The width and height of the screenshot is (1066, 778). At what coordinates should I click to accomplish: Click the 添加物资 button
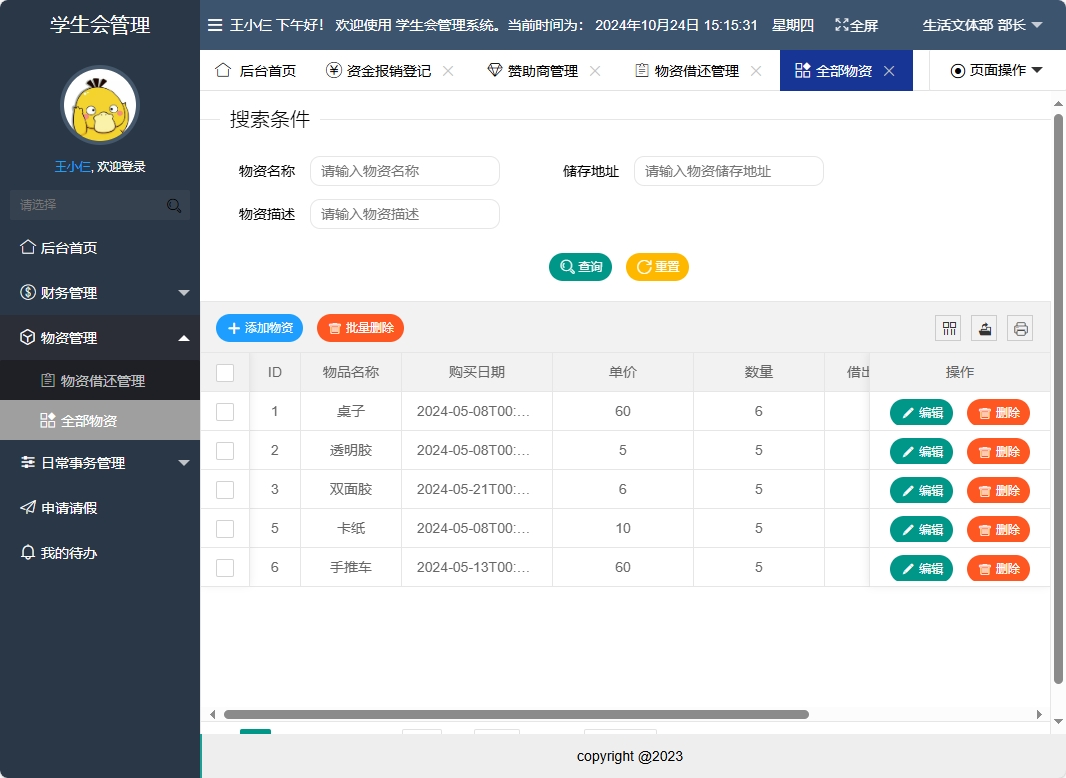(x=259, y=327)
